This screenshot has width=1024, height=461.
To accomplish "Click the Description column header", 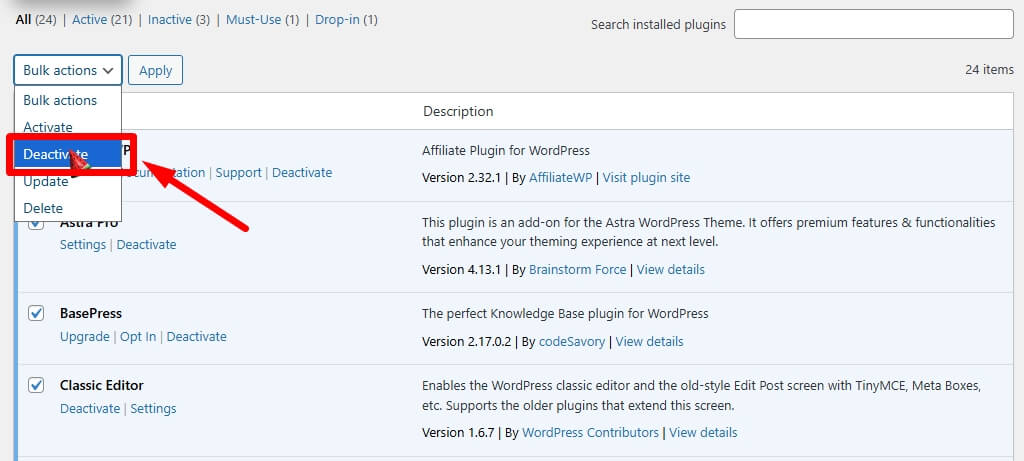I will coord(458,111).
